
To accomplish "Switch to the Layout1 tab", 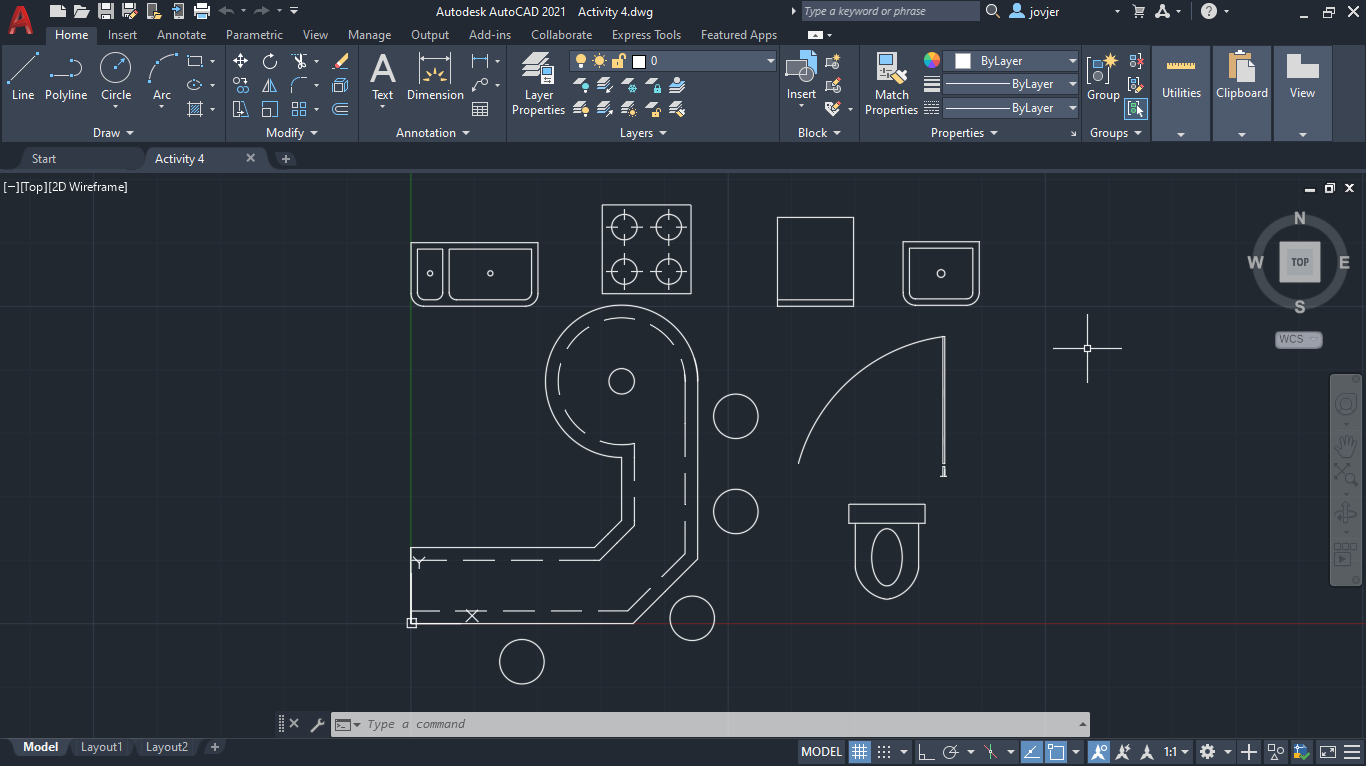I will coord(102,747).
